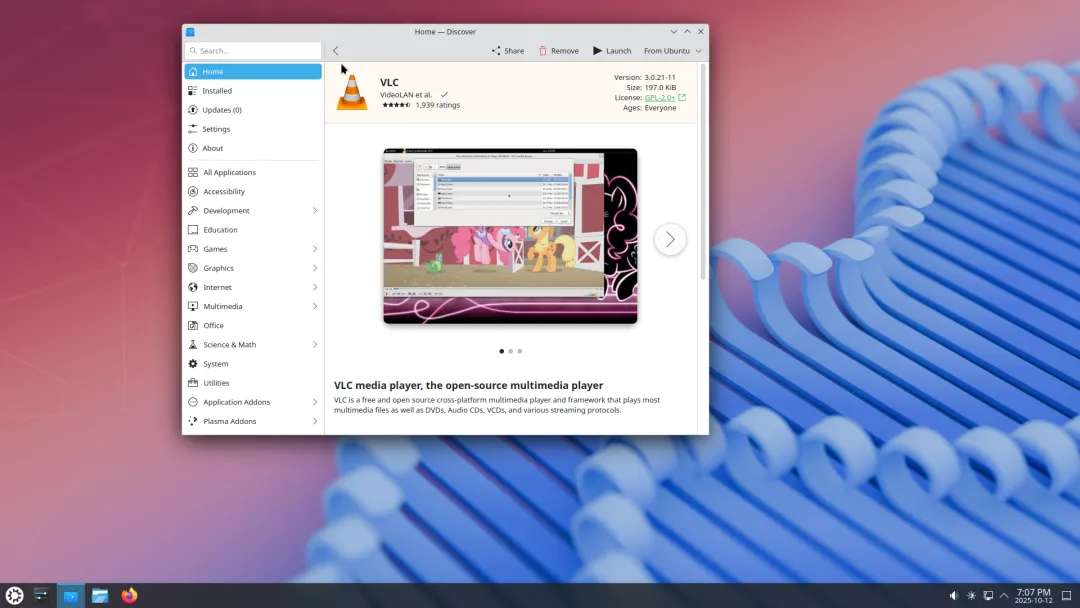Click the Multimedia category icon
The height and width of the screenshot is (608, 1080).
(x=193, y=306)
